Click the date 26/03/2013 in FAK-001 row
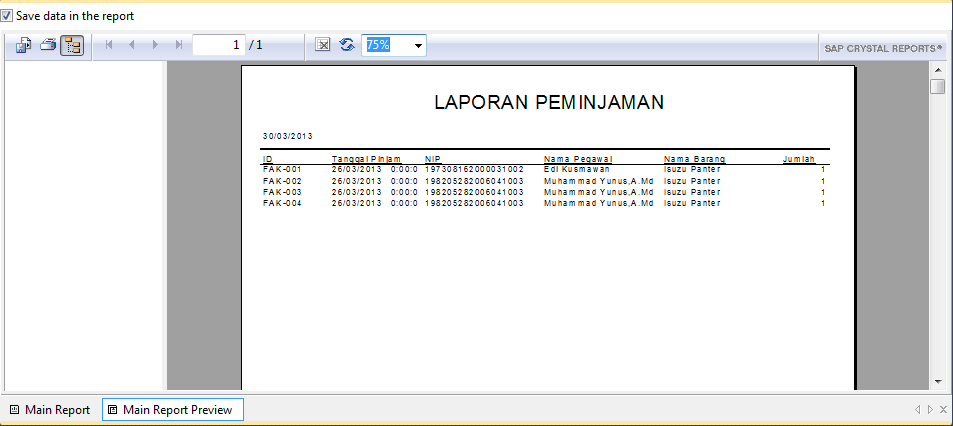Screen dimensions: 953x426 pos(357,169)
